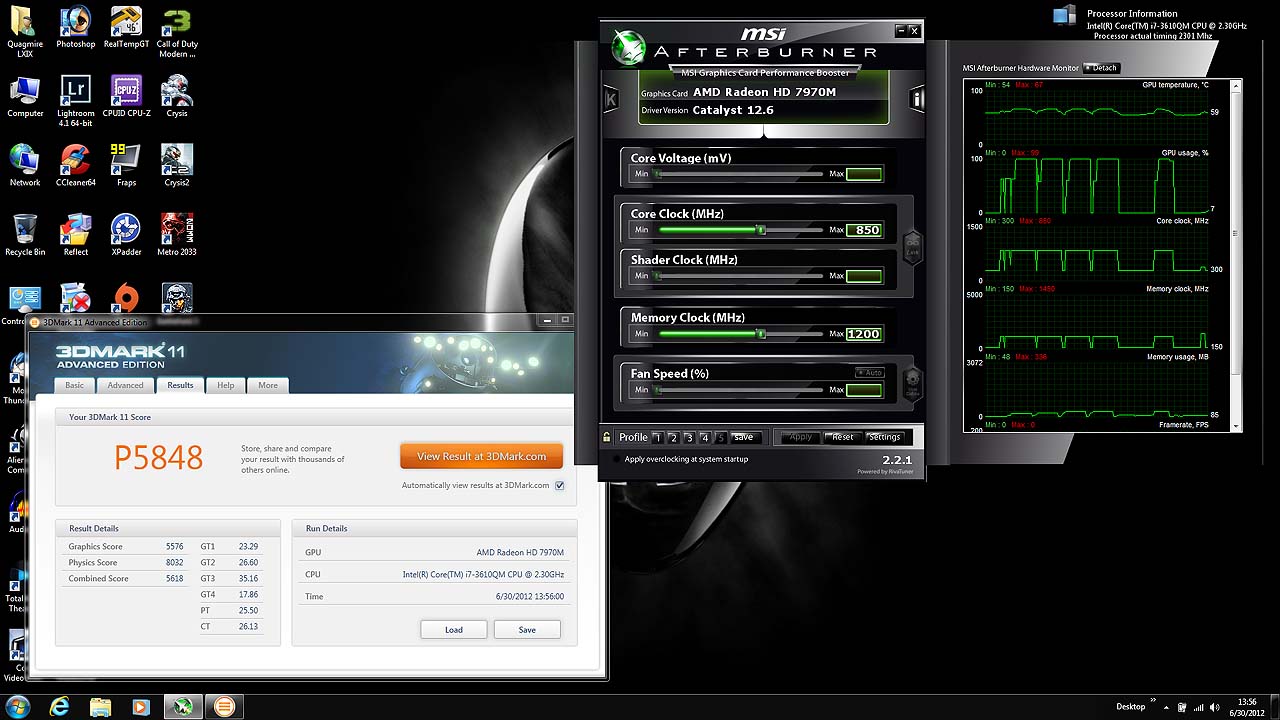Adjust the Core Voltage slider handle
The height and width of the screenshot is (720, 1280).
[x=658, y=174]
